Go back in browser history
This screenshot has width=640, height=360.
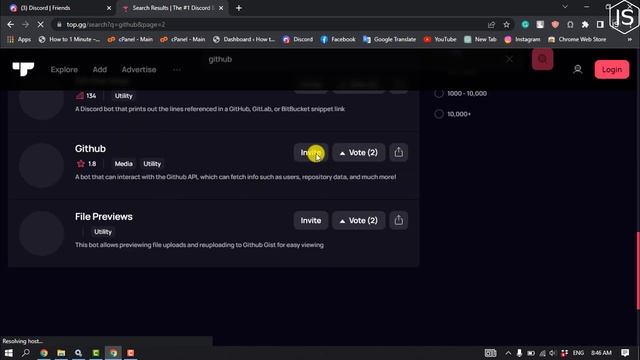click(11, 24)
